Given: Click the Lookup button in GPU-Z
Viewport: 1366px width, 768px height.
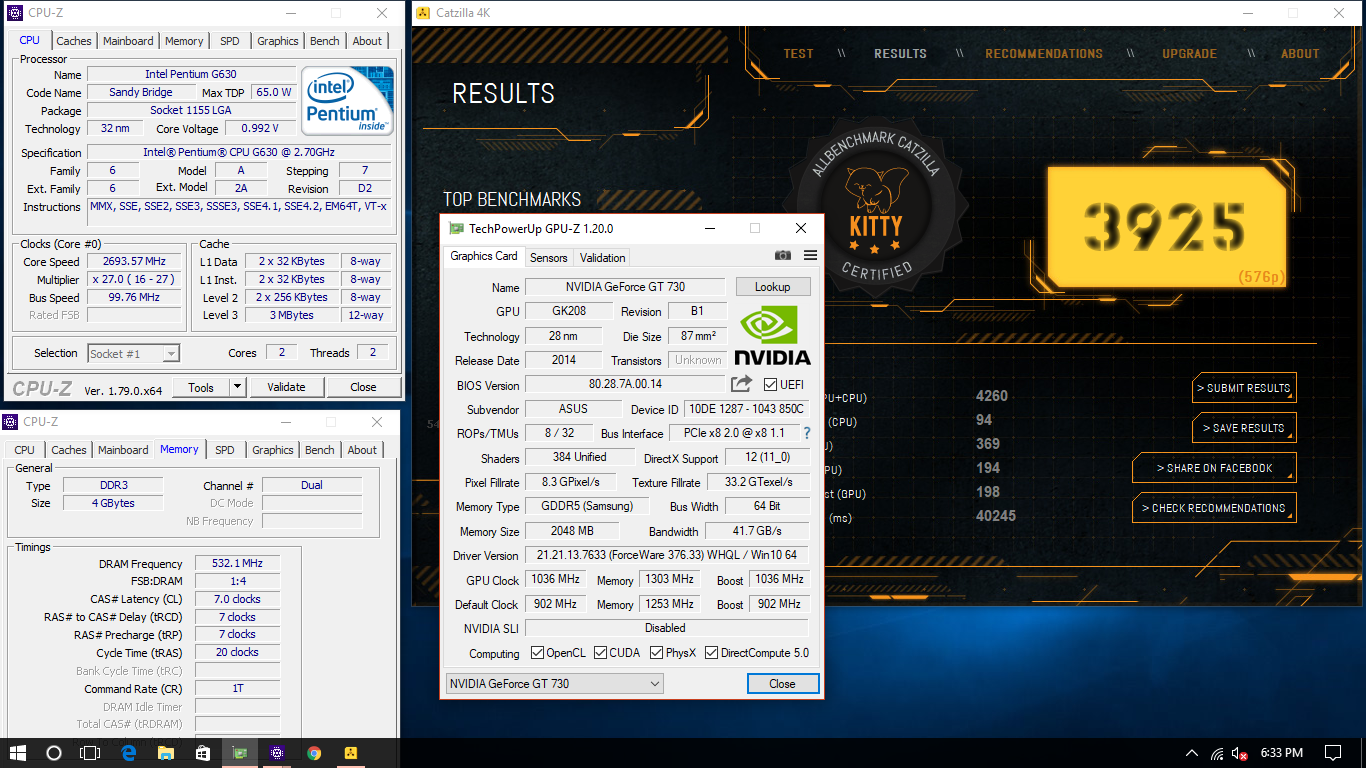Looking at the screenshot, I should click(773, 287).
